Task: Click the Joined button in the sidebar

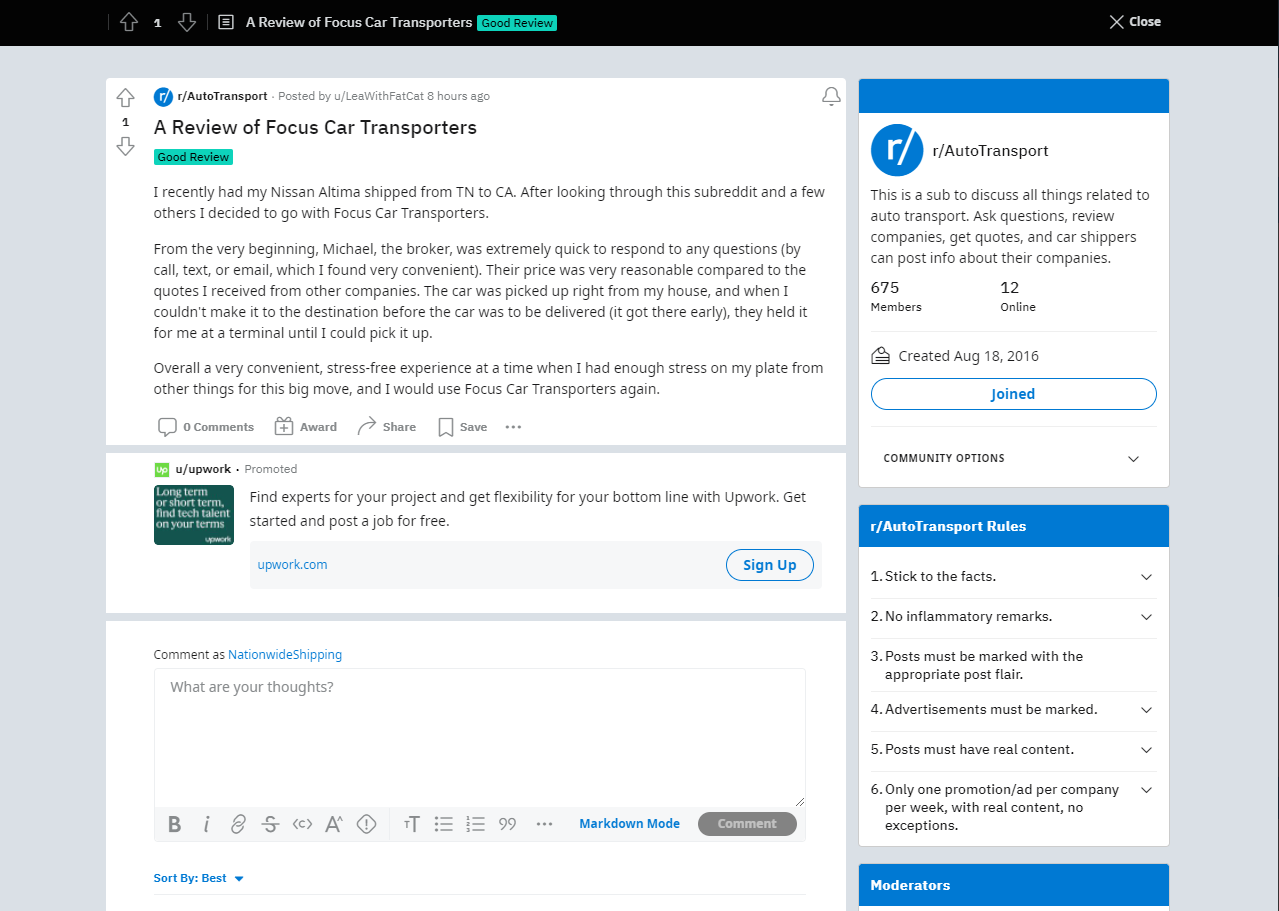Action: coord(1013,394)
